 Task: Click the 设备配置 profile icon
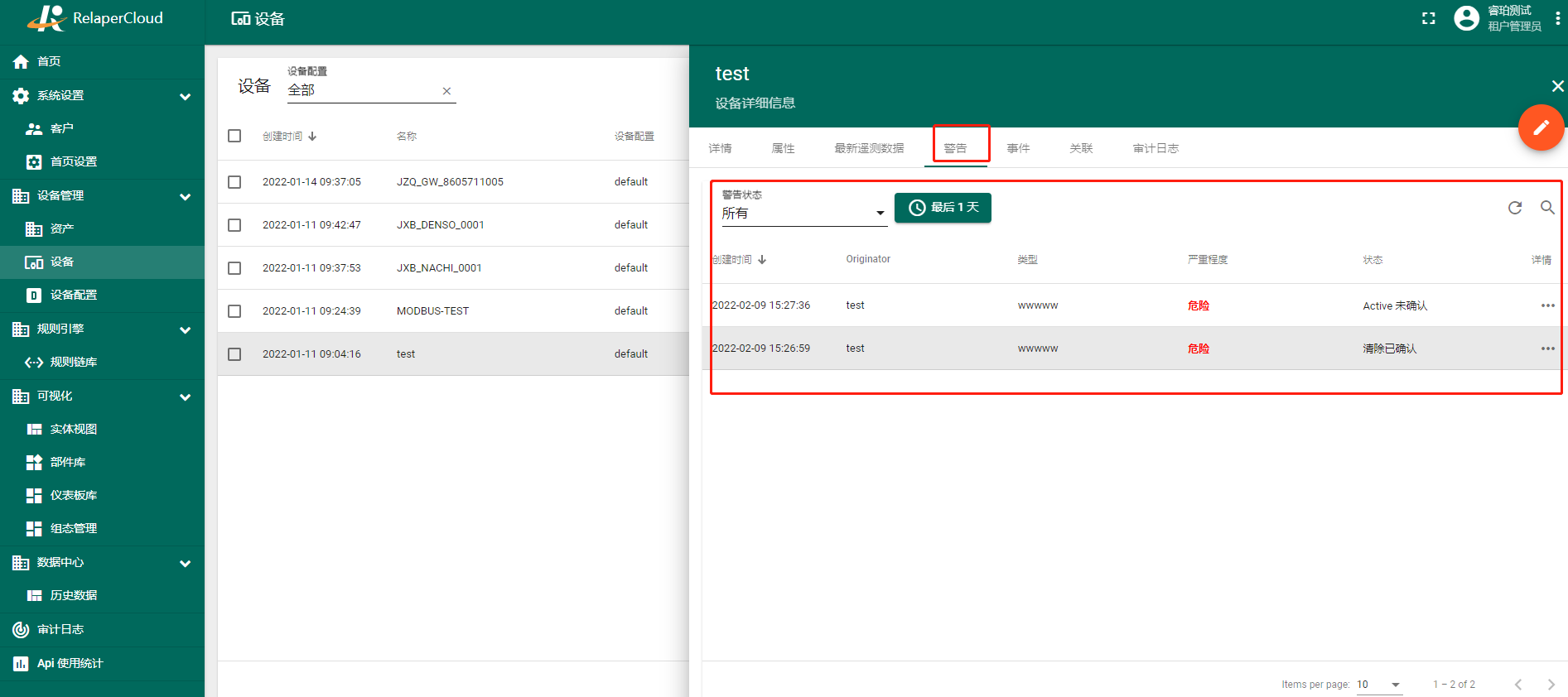point(34,296)
